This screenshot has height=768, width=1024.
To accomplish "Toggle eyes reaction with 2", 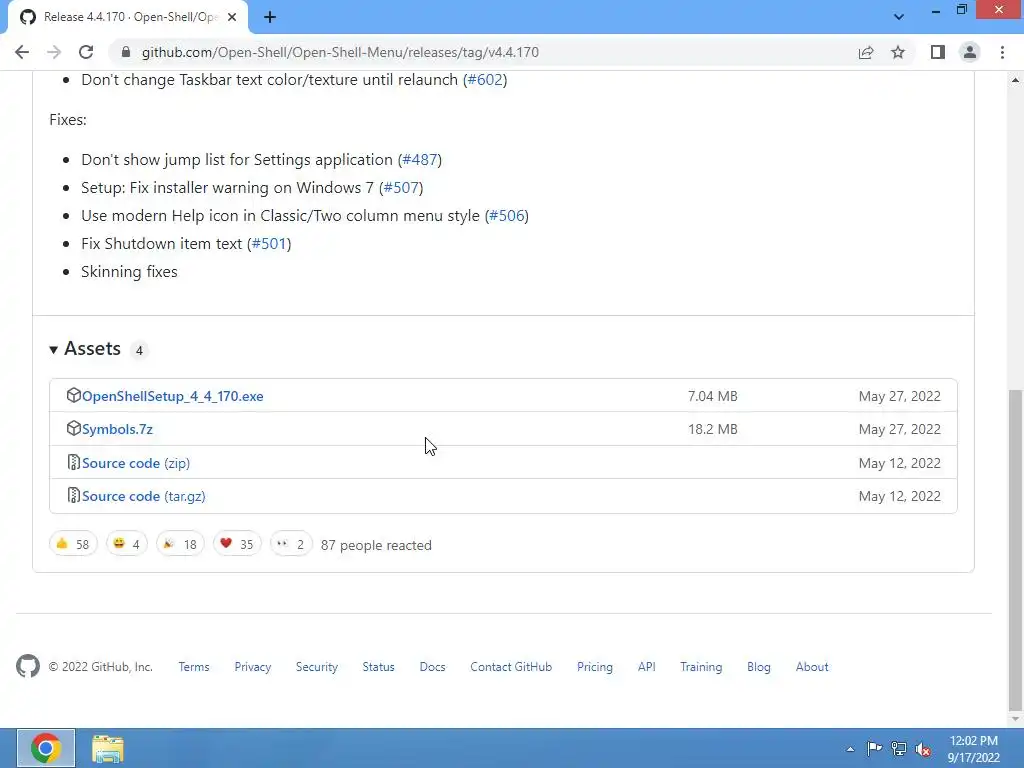I will [291, 544].
